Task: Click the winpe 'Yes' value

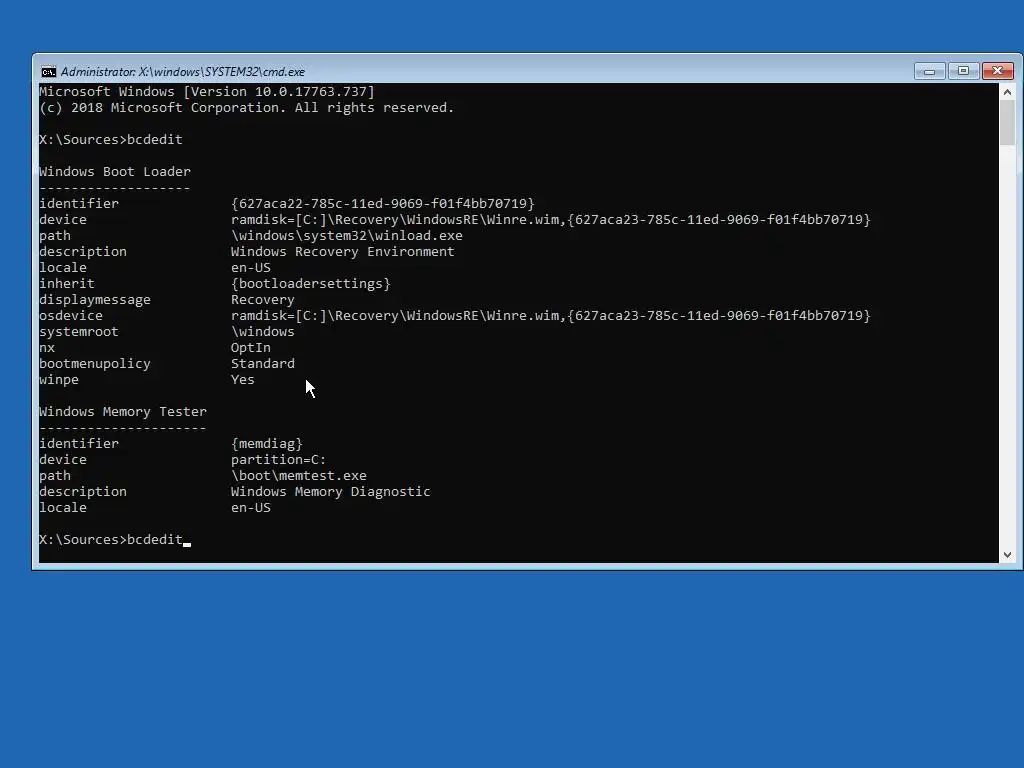Action: tap(242, 379)
